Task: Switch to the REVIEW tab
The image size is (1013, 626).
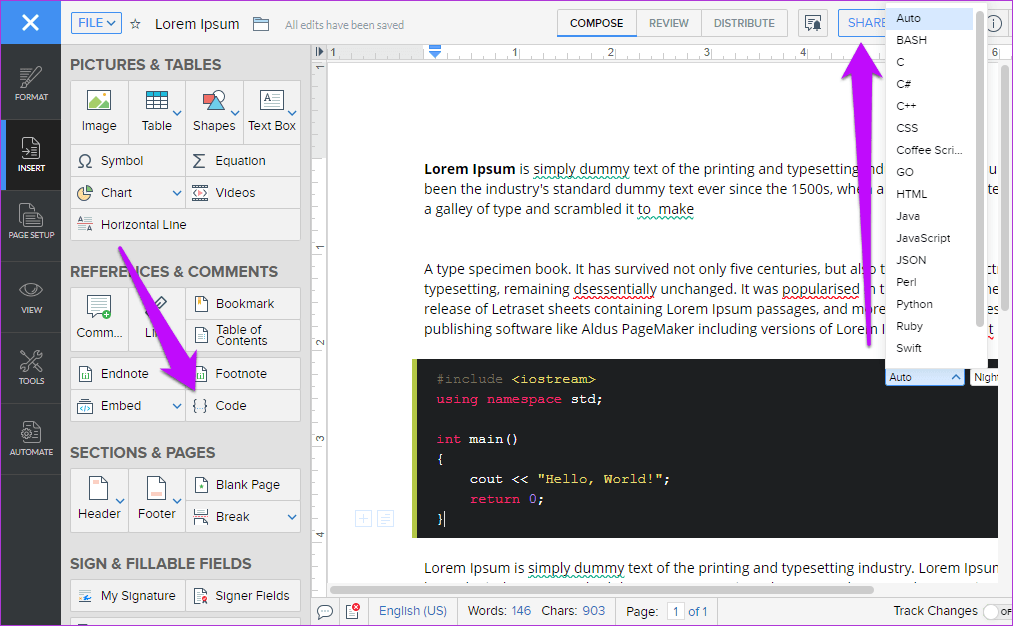Action: pyautogui.click(x=669, y=23)
